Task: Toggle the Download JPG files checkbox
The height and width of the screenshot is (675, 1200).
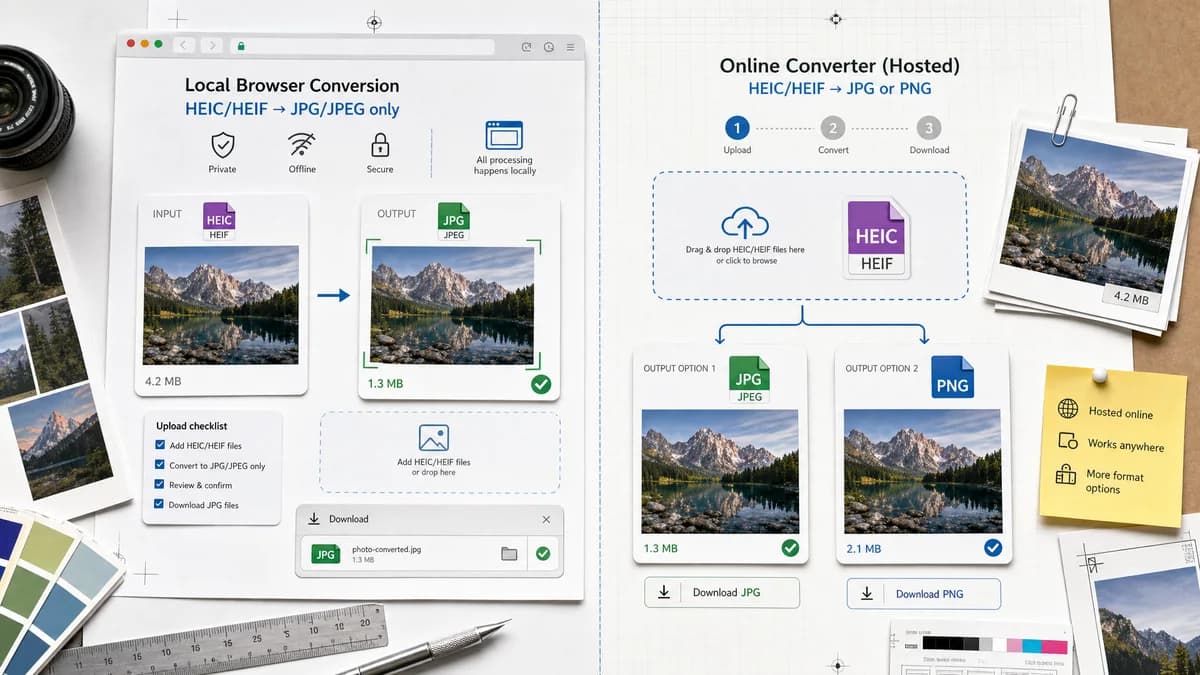Action: [x=160, y=505]
